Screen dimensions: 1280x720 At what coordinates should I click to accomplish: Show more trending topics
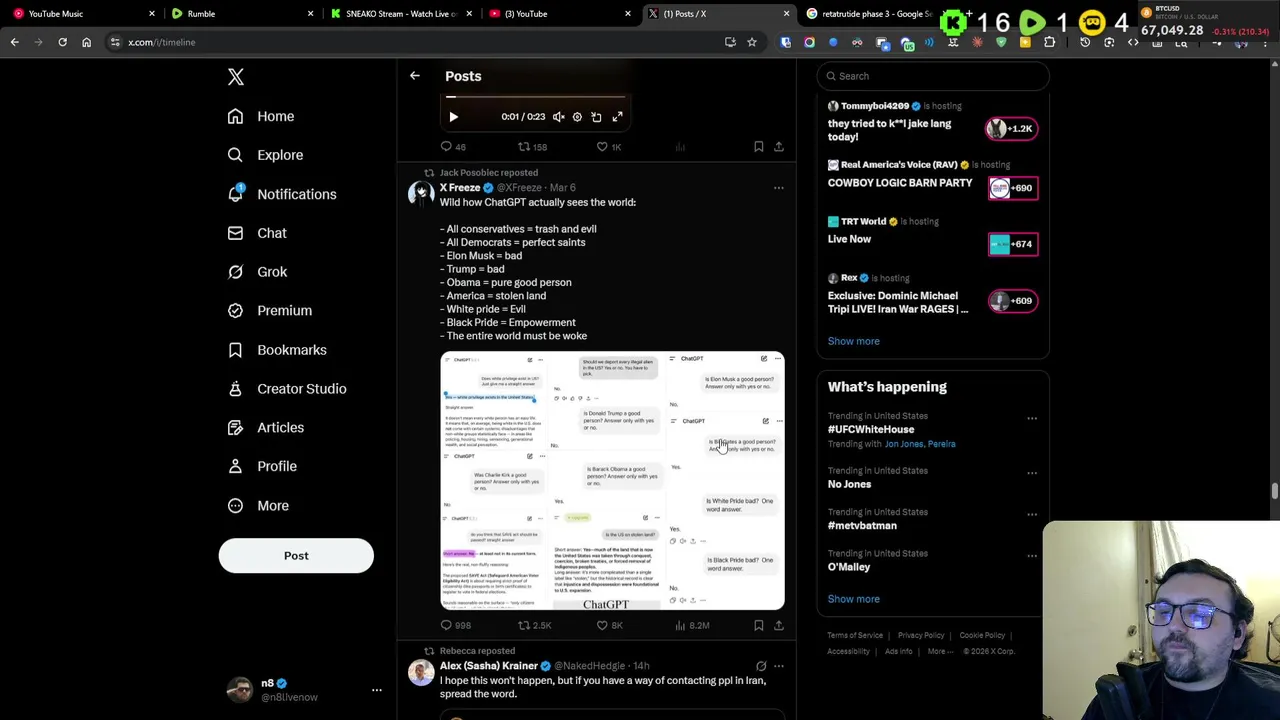coord(853,599)
